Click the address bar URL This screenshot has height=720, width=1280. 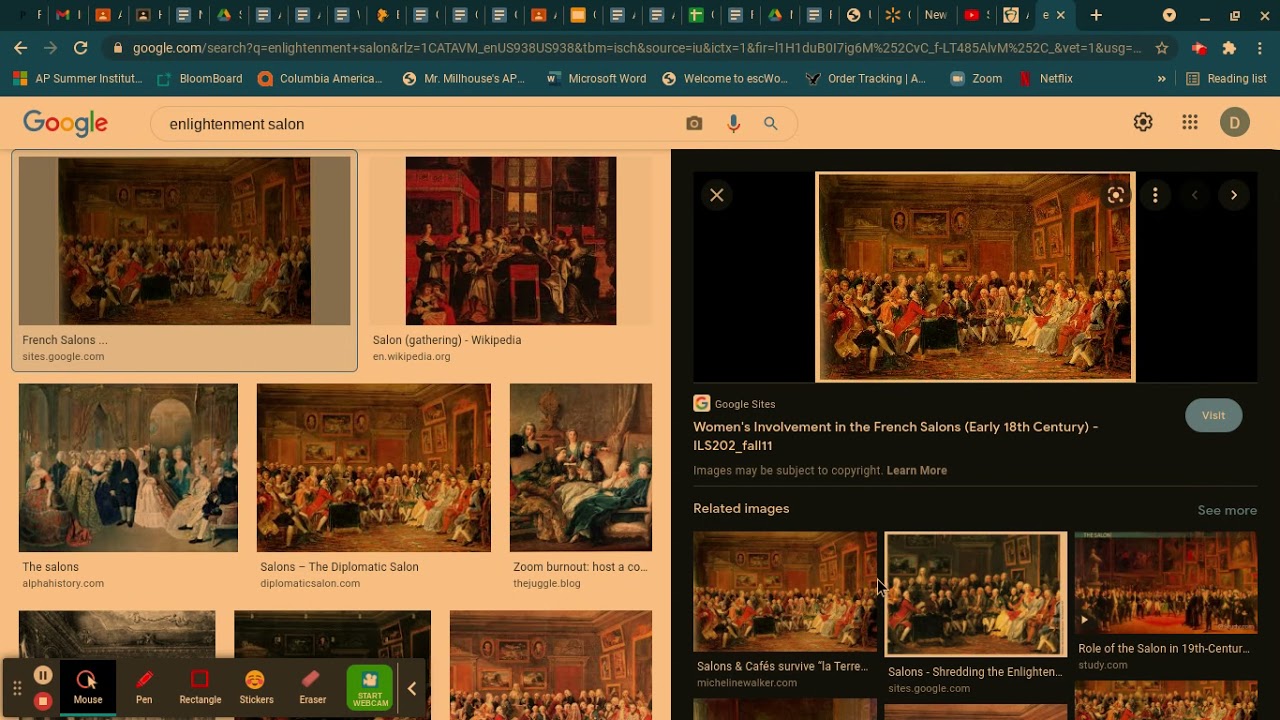coord(636,47)
